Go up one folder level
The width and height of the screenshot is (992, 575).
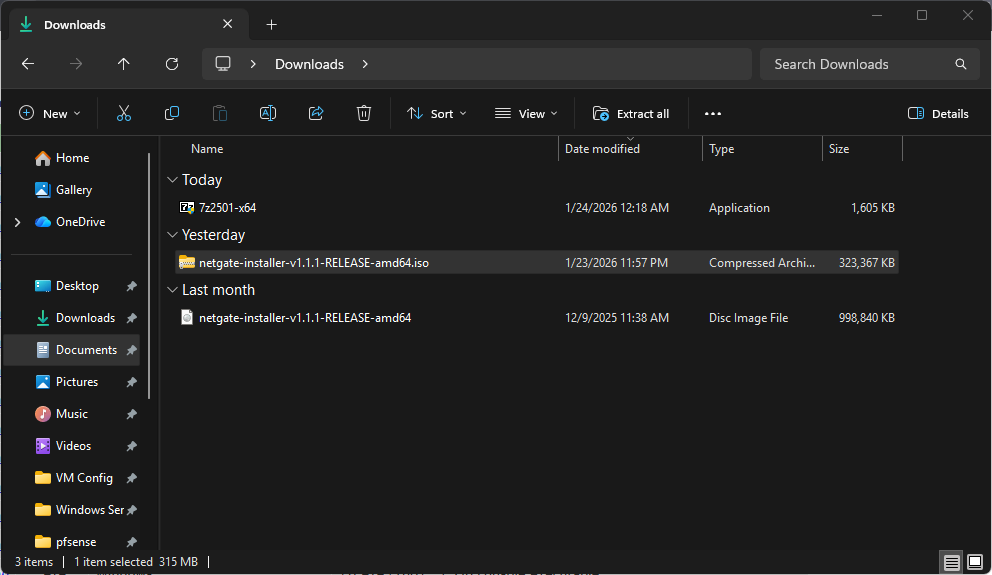(x=124, y=64)
